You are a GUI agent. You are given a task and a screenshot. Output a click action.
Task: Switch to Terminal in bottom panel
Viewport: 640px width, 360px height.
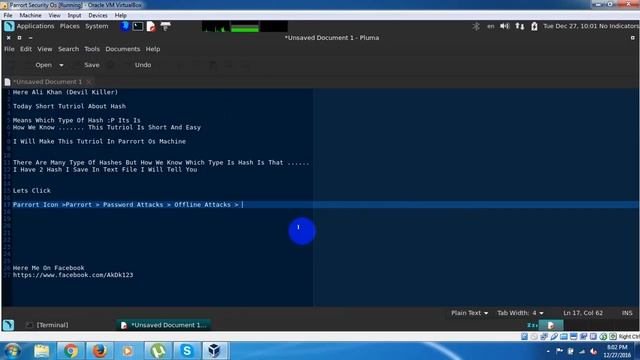[x=48, y=325]
